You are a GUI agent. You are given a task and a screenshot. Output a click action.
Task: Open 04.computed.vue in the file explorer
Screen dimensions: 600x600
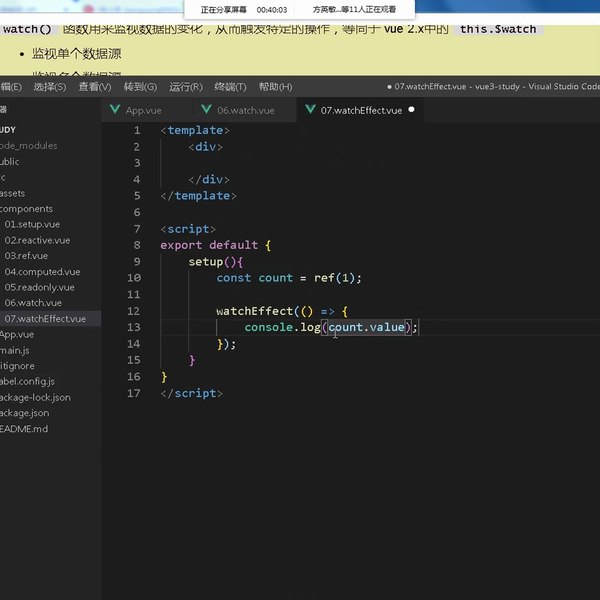pyautogui.click(x=41, y=271)
